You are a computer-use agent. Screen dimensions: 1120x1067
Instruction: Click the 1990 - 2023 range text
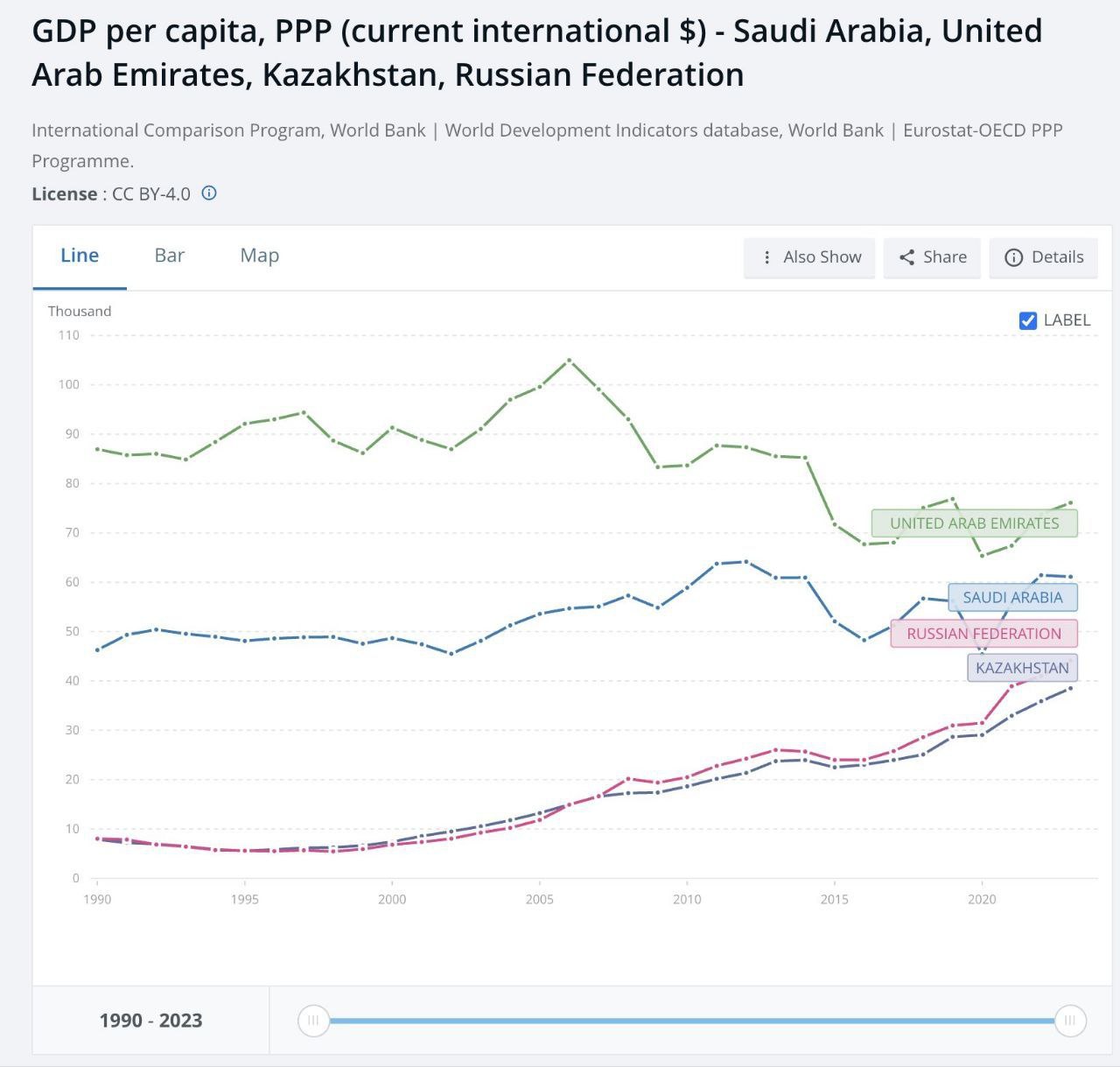point(150,1021)
